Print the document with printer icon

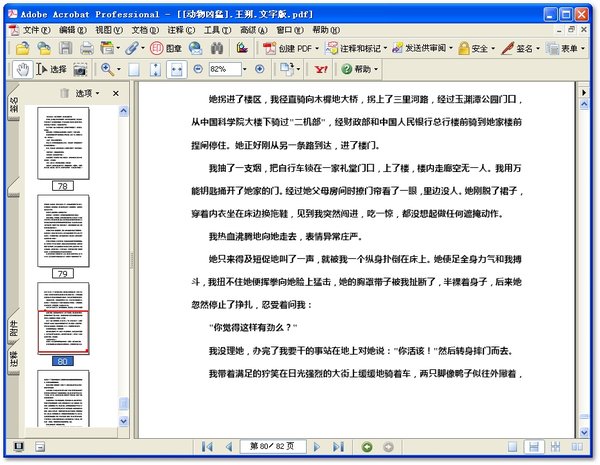coord(87,49)
